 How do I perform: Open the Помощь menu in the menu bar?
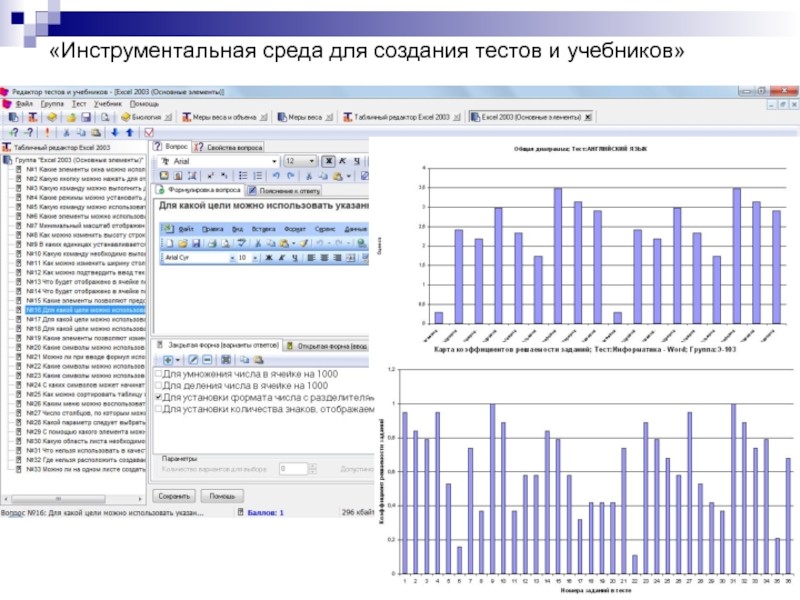pyautogui.click(x=144, y=104)
